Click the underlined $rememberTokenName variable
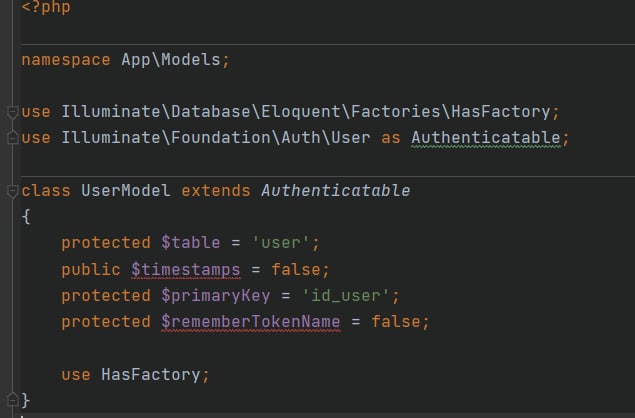Image resolution: width=635 pixels, height=418 pixels. point(251,322)
